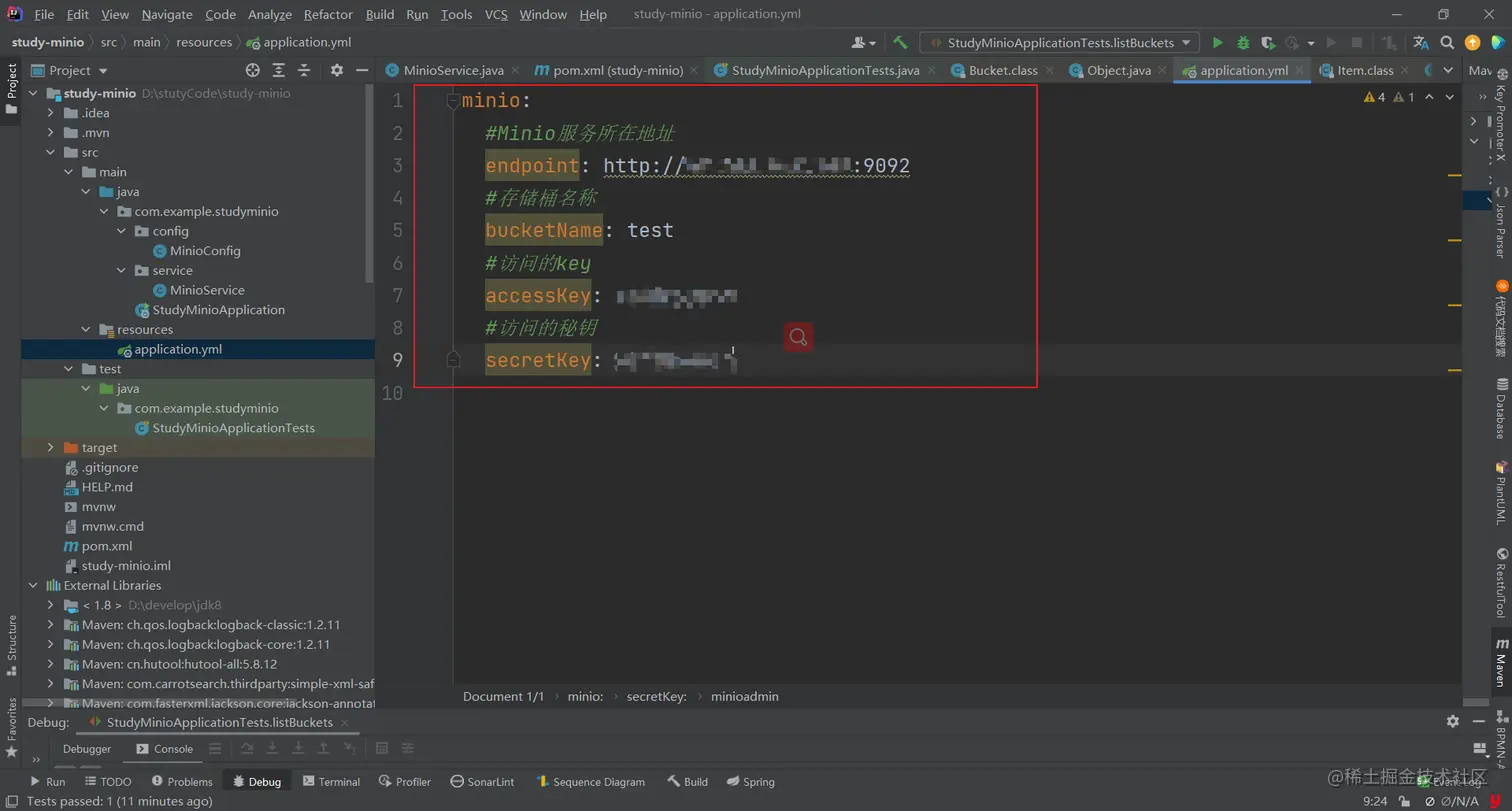Switch to pom.xml (study-minio) tab

[617, 71]
